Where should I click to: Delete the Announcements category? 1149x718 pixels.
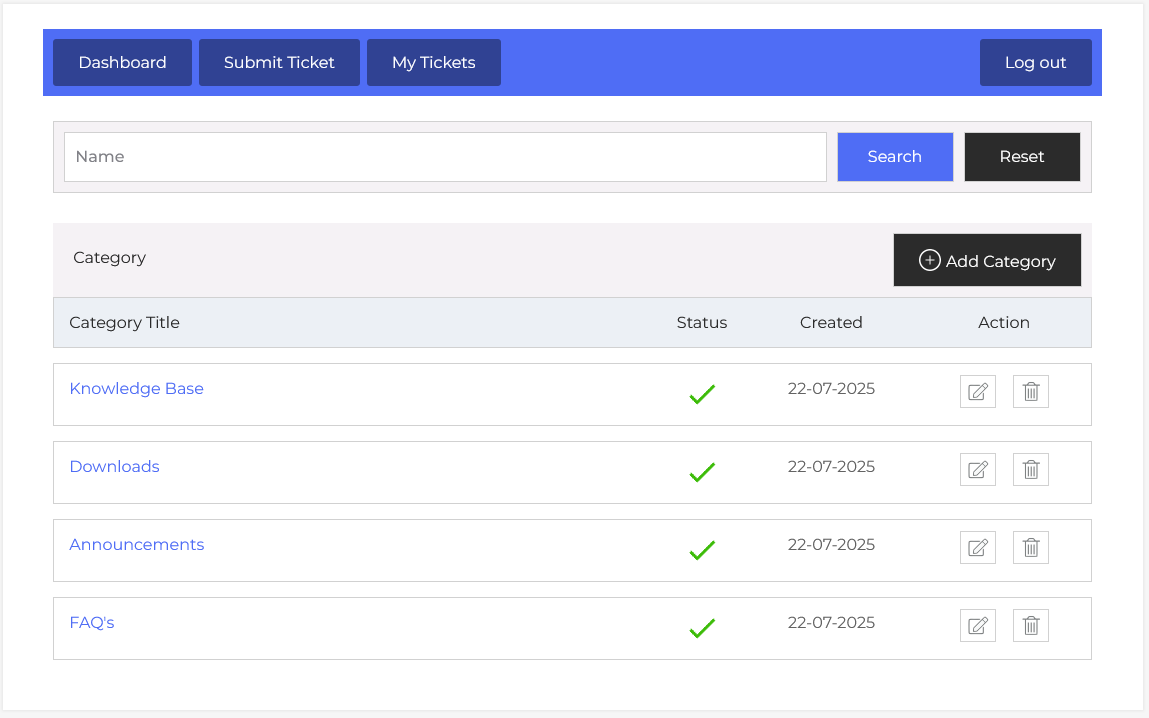1030,548
